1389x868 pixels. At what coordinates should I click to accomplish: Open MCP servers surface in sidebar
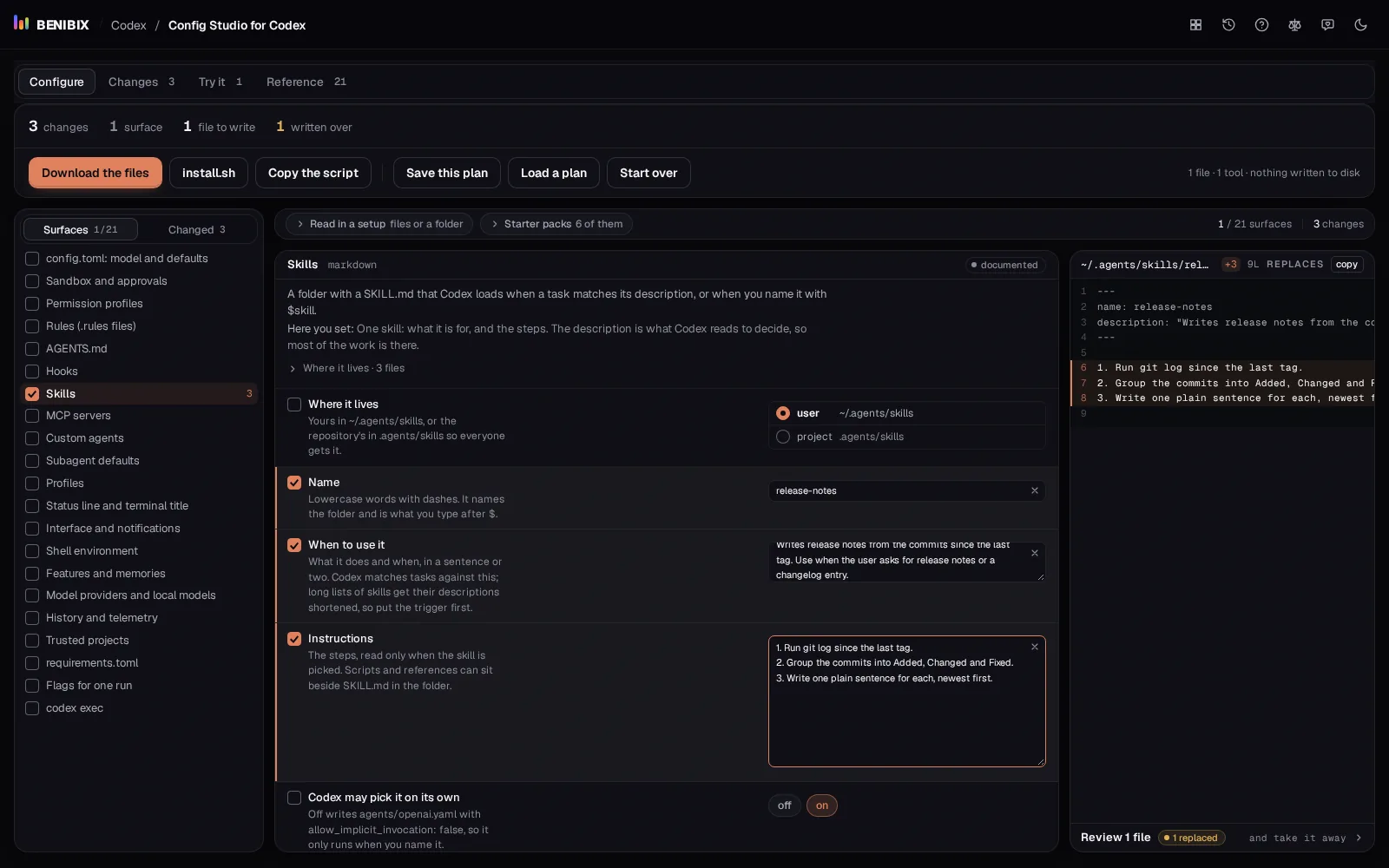coord(140,416)
